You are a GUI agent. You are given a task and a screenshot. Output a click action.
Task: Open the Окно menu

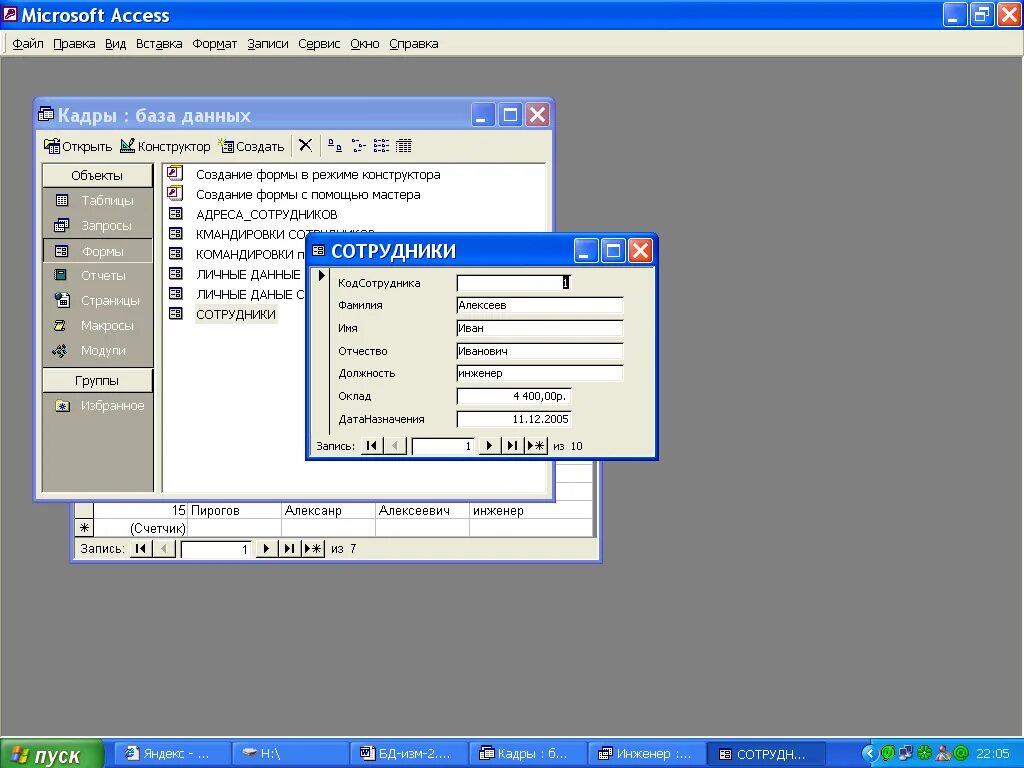pos(364,44)
